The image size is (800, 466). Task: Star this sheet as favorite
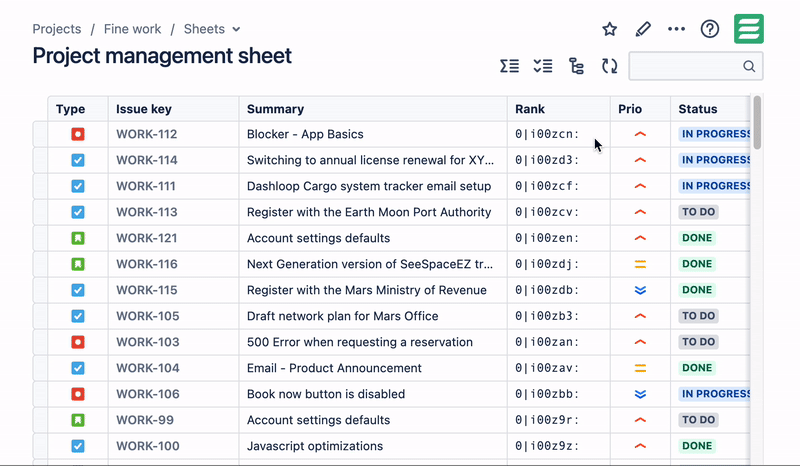[x=609, y=29]
